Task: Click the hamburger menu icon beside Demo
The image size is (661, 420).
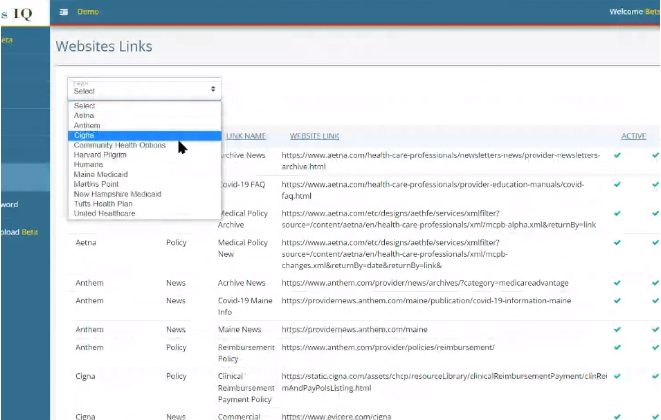Action: [x=64, y=12]
